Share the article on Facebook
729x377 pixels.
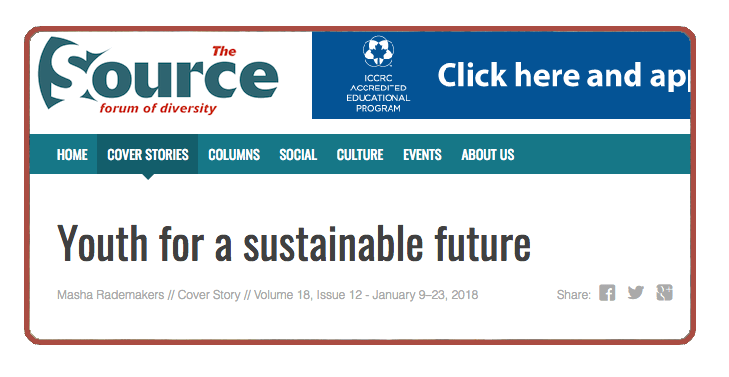(607, 293)
